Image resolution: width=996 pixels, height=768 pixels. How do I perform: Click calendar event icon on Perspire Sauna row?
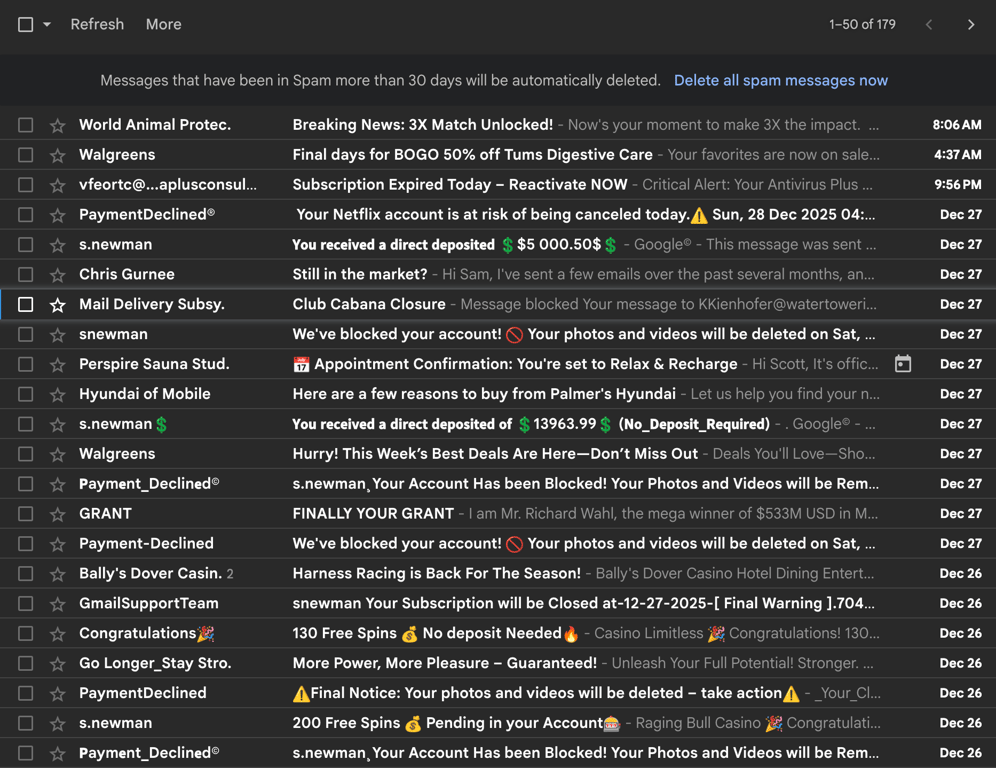[903, 364]
